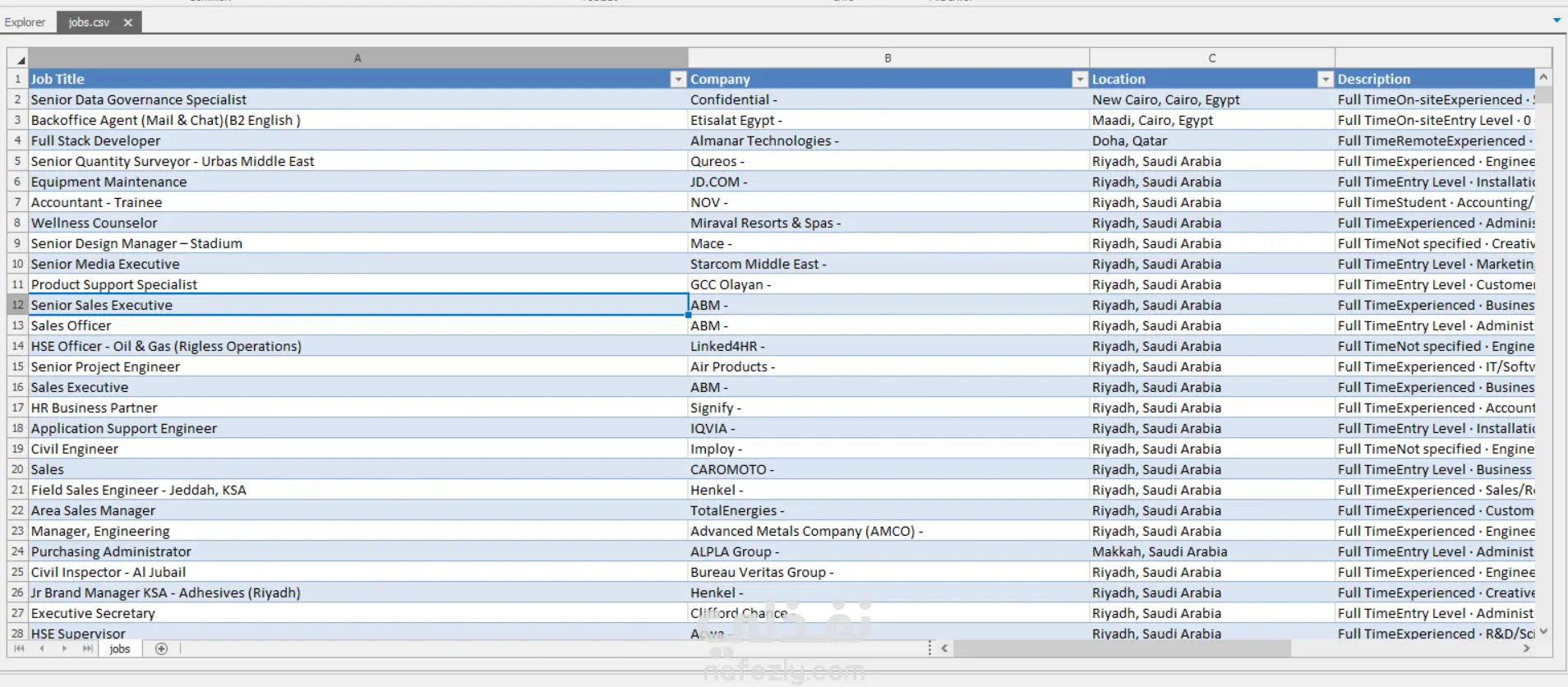
Task: Click Product Support Specialist cell
Action: (x=357, y=284)
